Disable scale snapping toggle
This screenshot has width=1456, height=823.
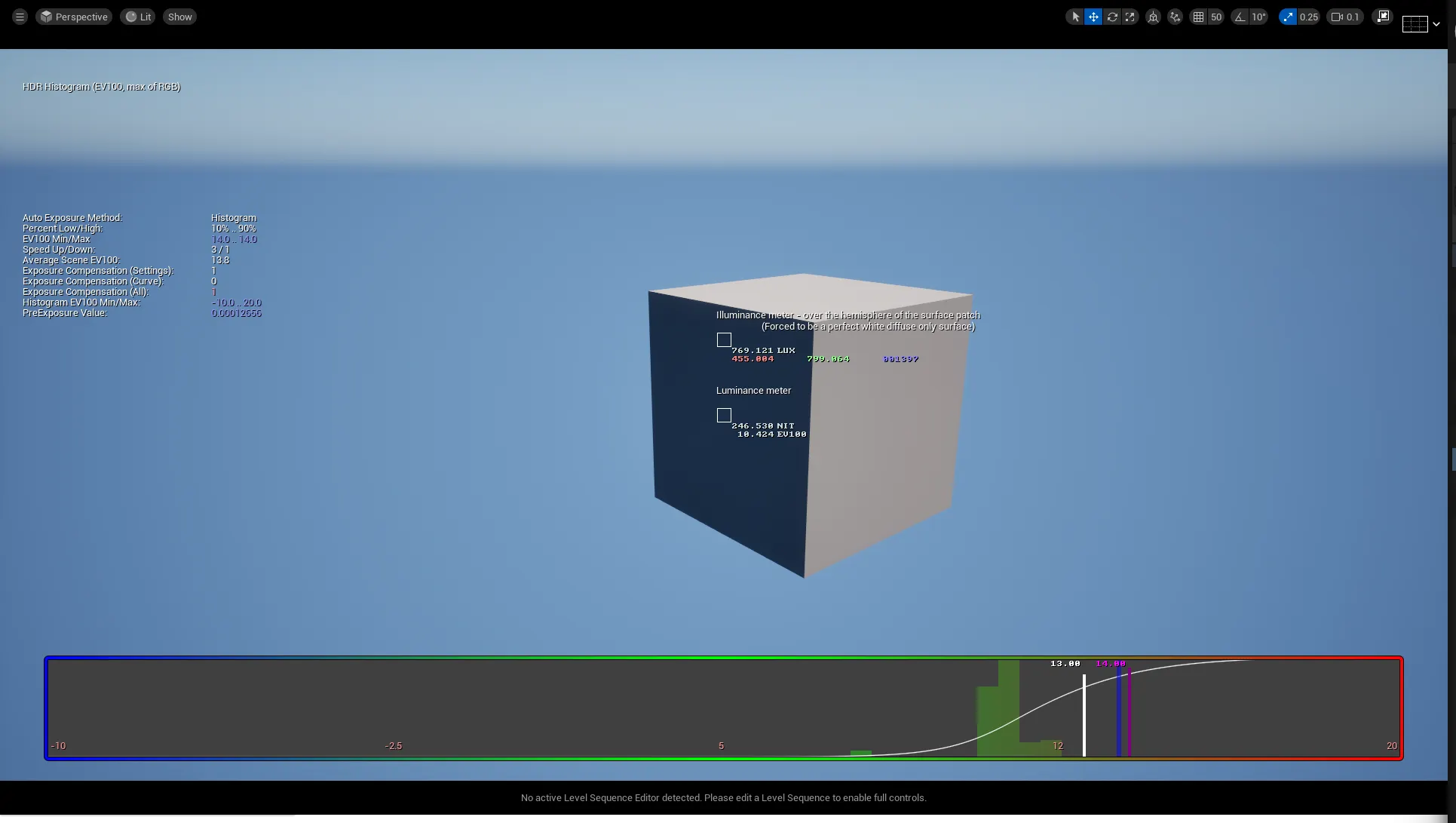[x=1288, y=17]
